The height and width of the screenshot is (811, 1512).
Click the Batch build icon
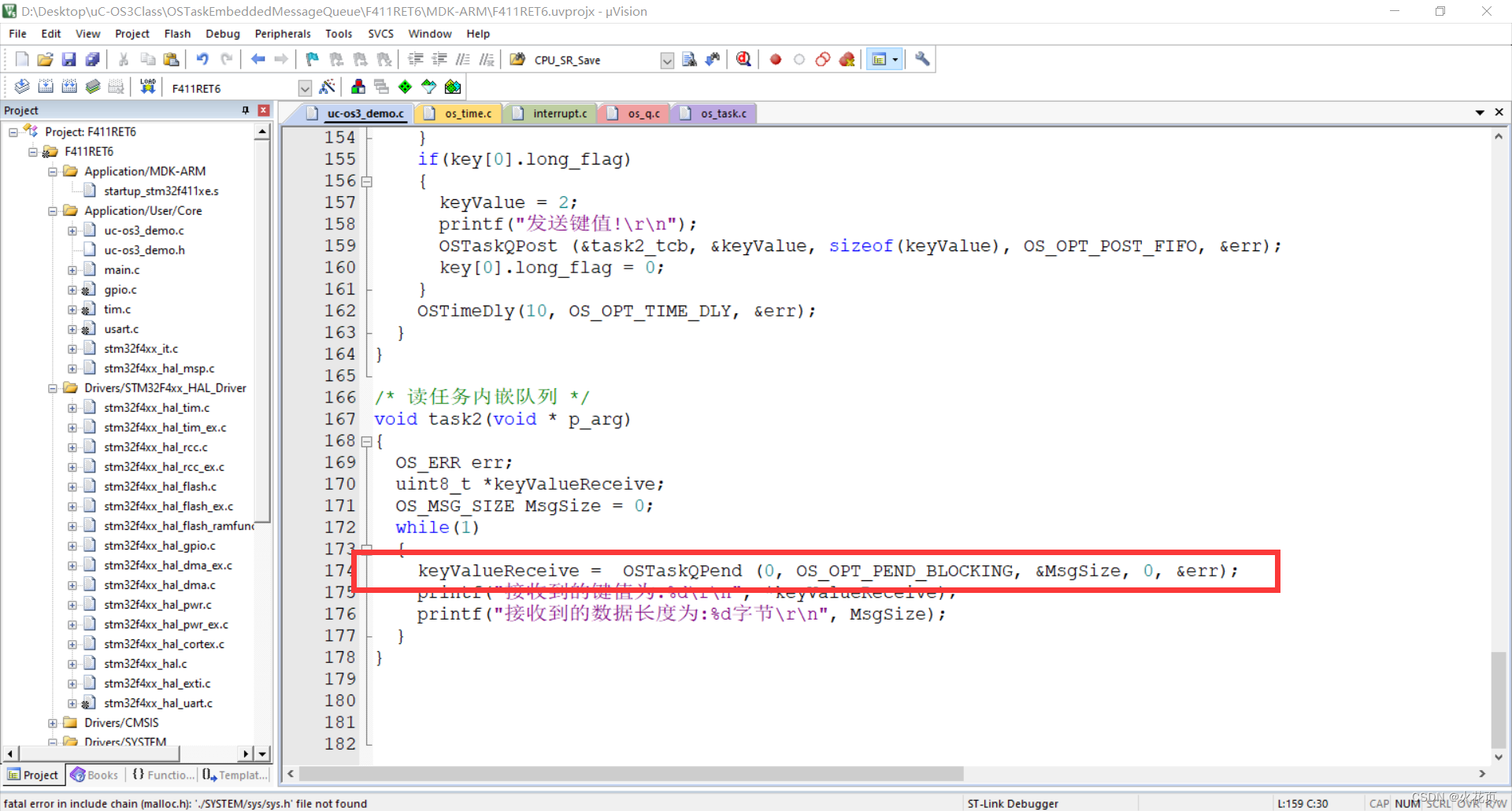pos(93,87)
